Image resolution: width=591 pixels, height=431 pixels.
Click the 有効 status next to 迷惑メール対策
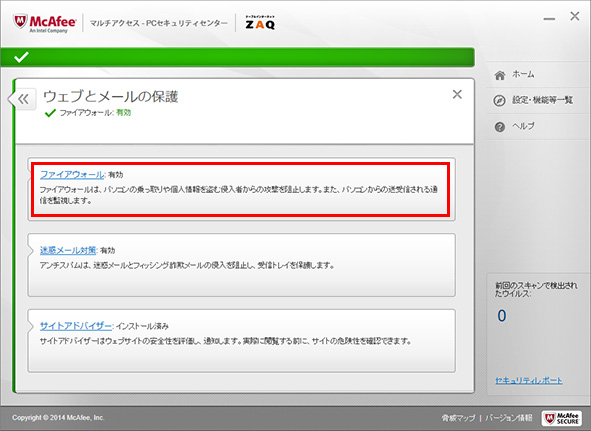pyautogui.click(x=108, y=251)
